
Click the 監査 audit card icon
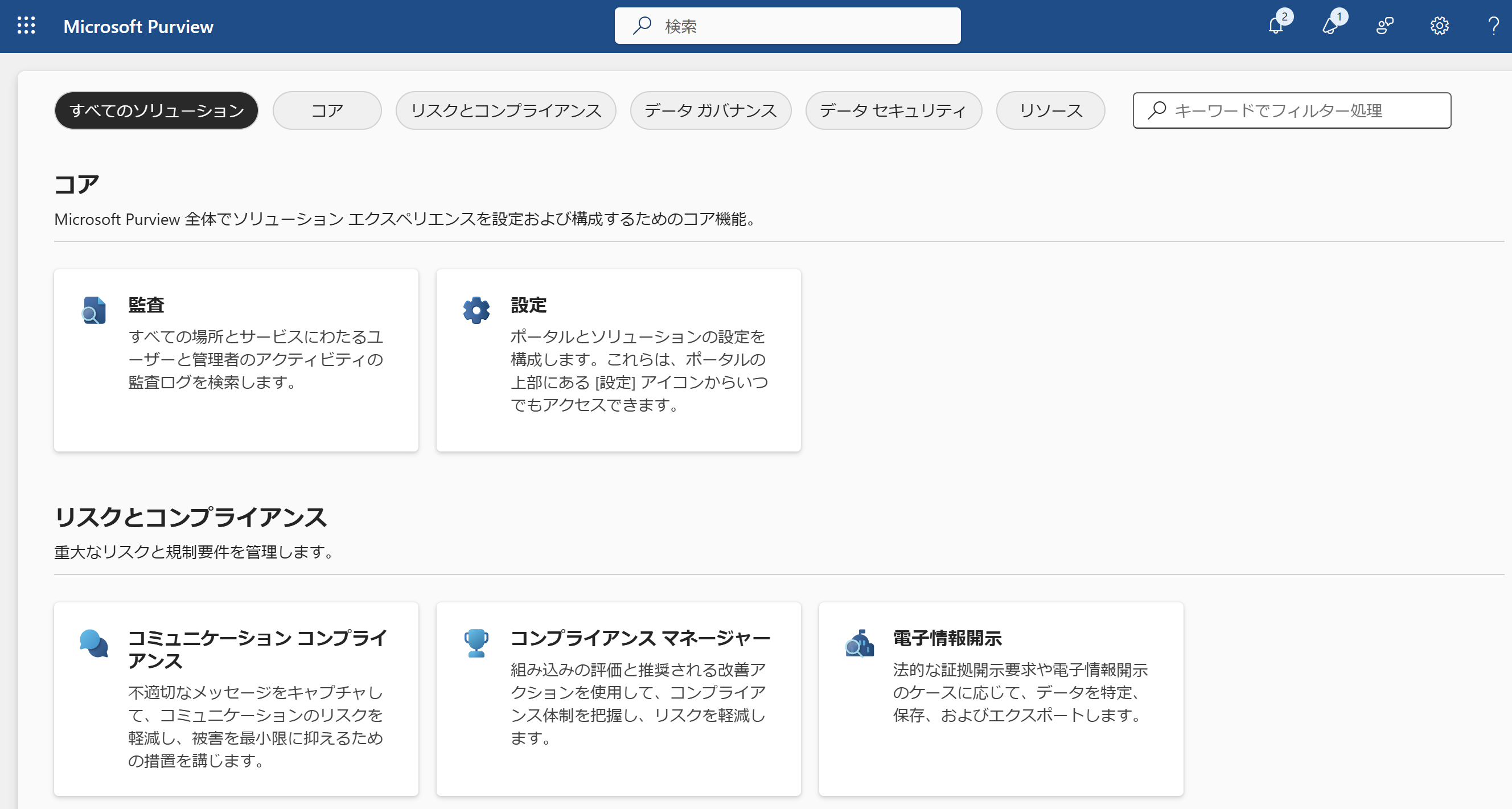click(94, 310)
